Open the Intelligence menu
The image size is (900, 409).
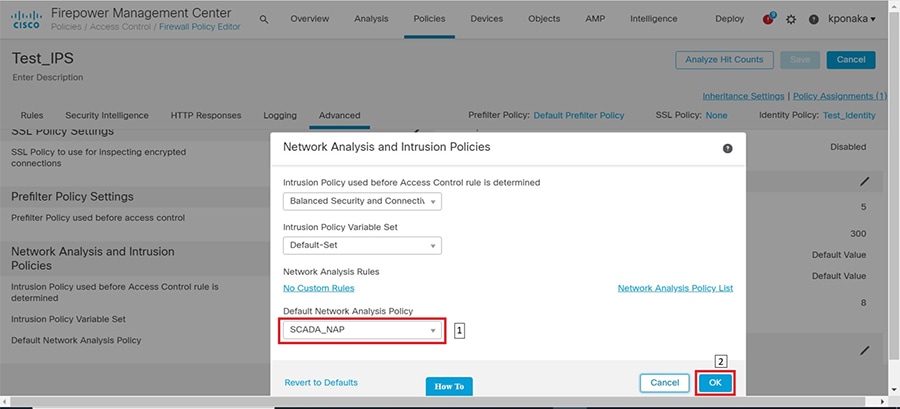[653, 19]
